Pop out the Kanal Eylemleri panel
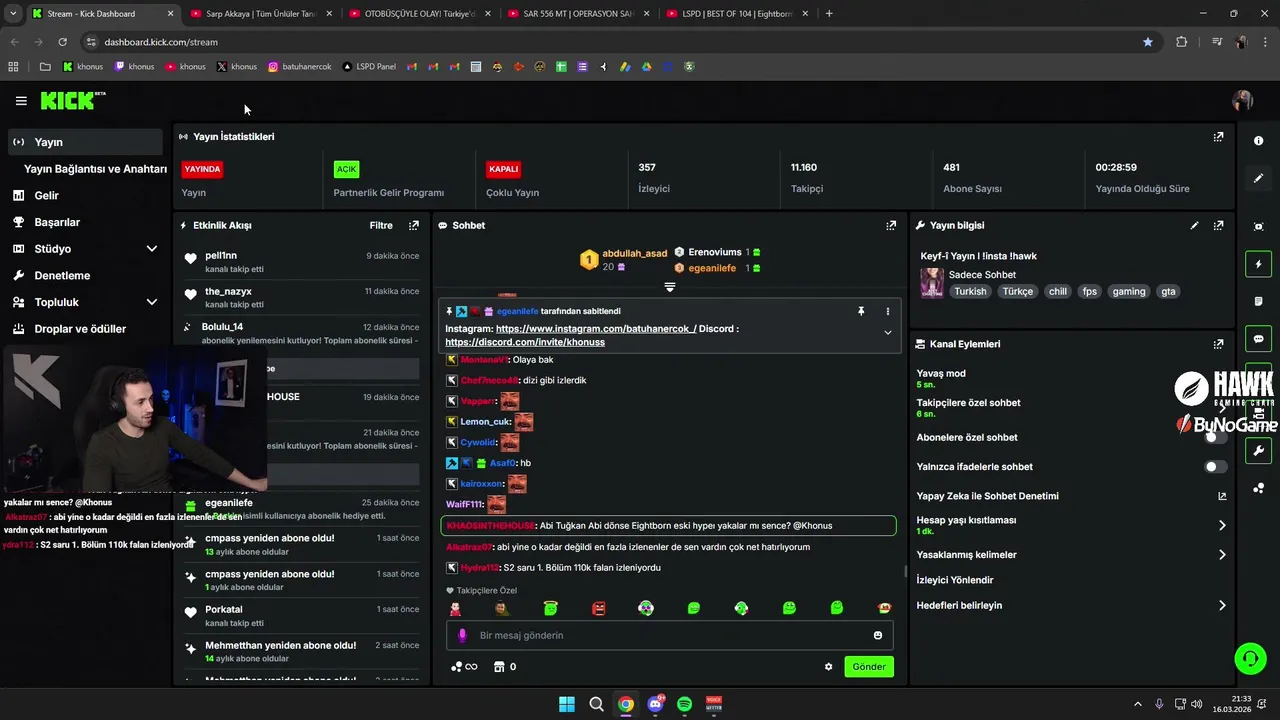The width and height of the screenshot is (1280, 720). [x=1218, y=344]
